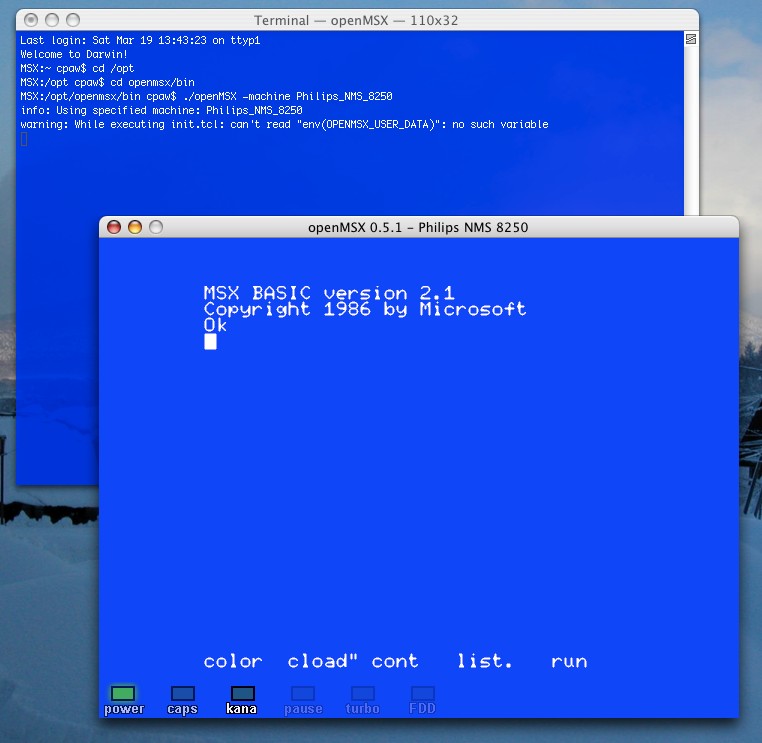Click the openMSX 0.5.1 title bar
Image resolution: width=762 pixels, height=743 pixels.
[418, 227]
